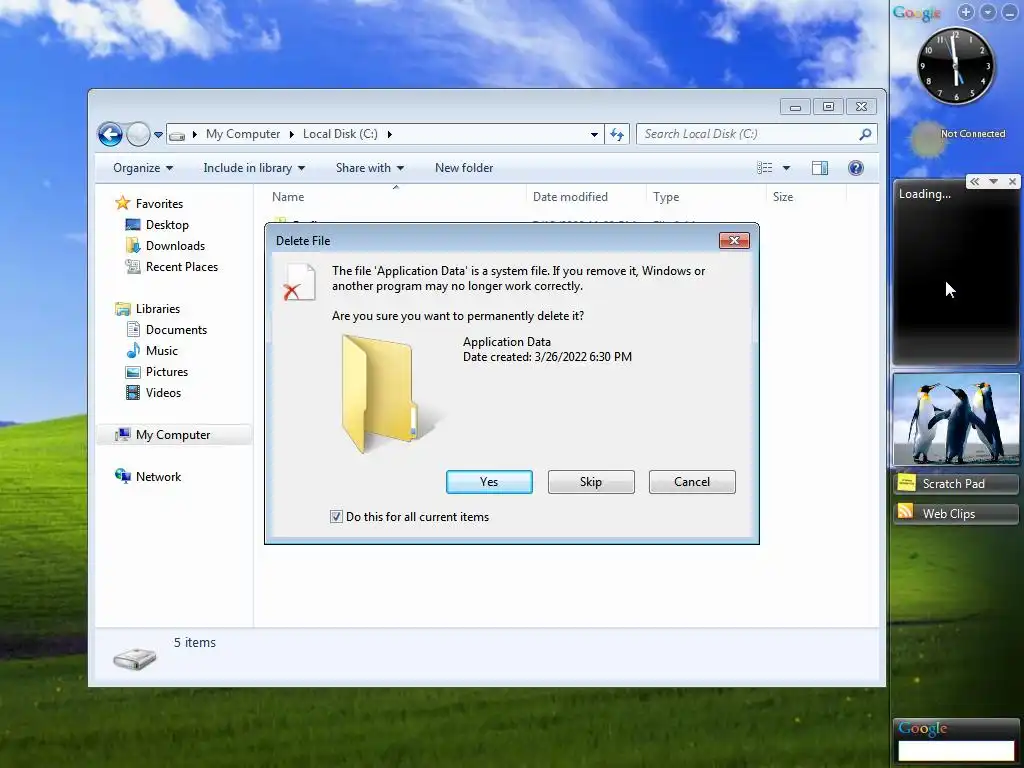Click Yes in Delete File dialog

coord(489,482)
